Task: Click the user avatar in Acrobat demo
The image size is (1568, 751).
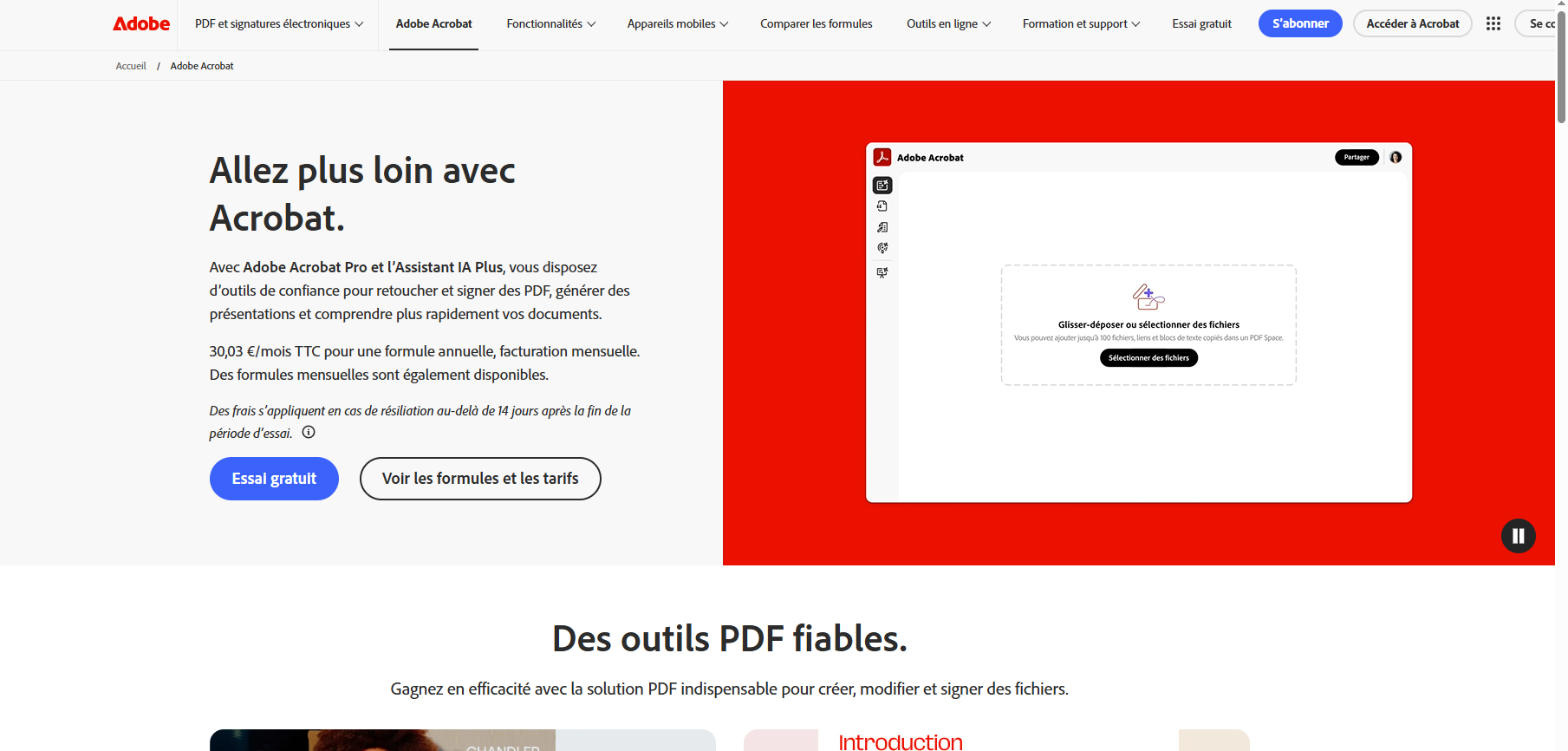Action: click(1396, 157)
